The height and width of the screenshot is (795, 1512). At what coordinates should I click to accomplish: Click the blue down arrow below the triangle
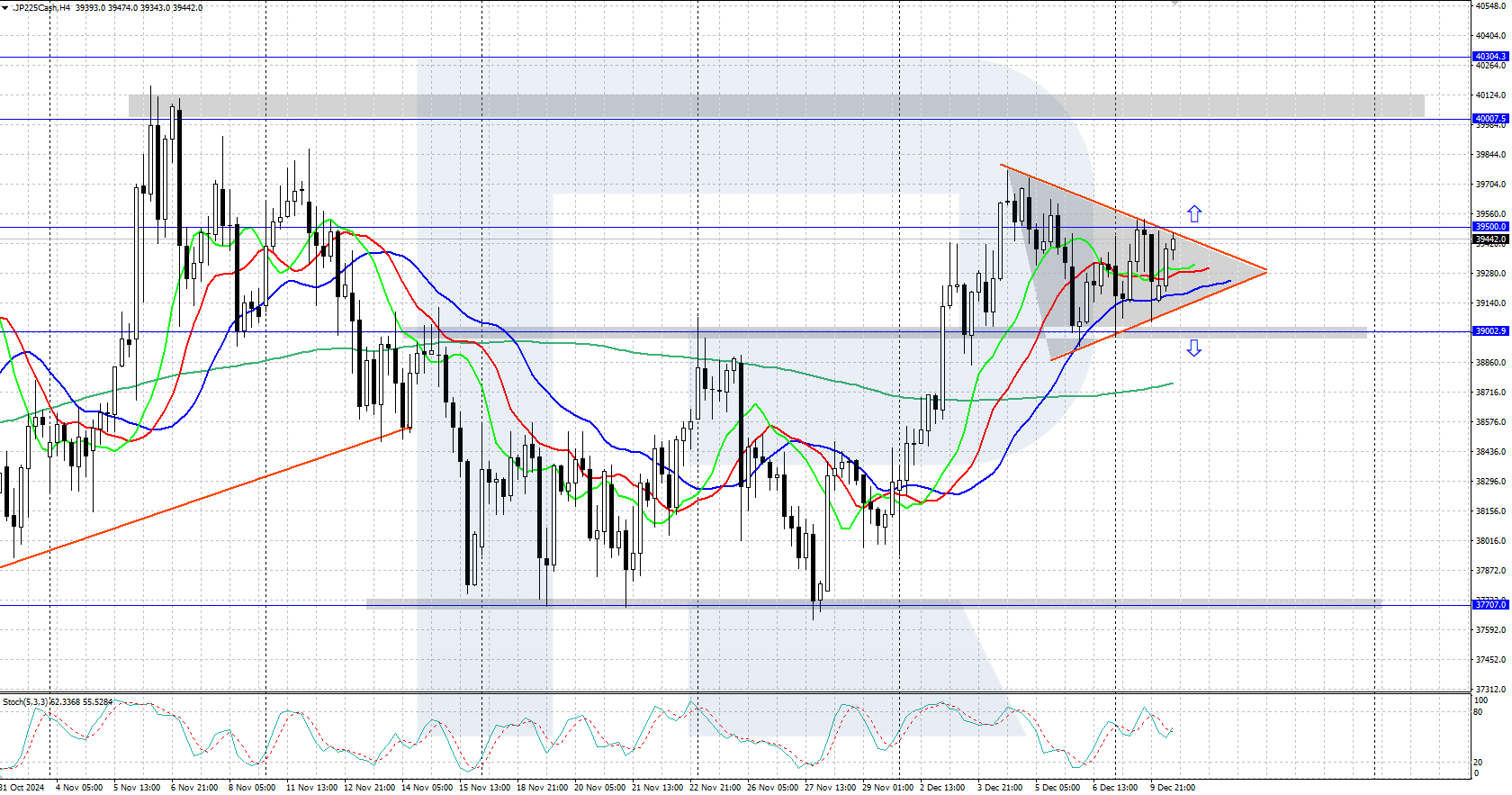point(1194,348)
